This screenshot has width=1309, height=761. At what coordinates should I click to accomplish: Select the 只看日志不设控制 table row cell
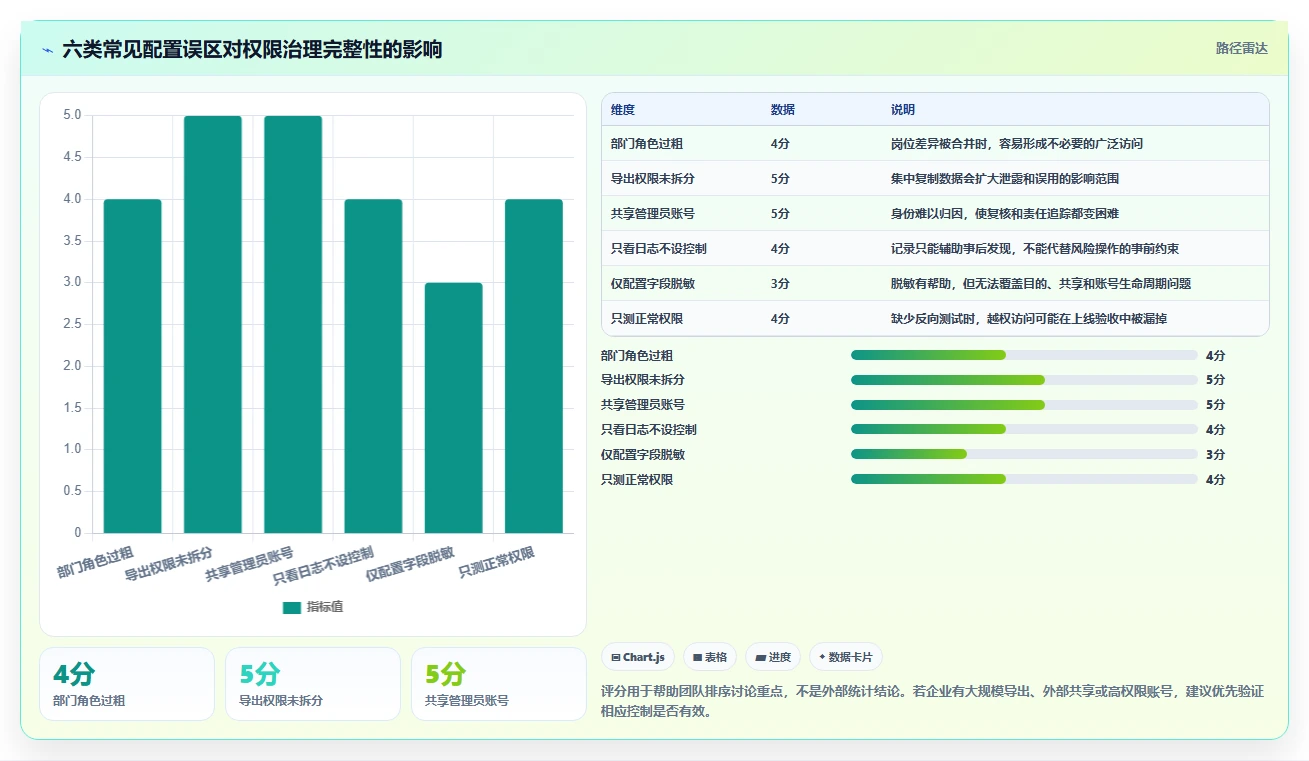tap(659, 249)
